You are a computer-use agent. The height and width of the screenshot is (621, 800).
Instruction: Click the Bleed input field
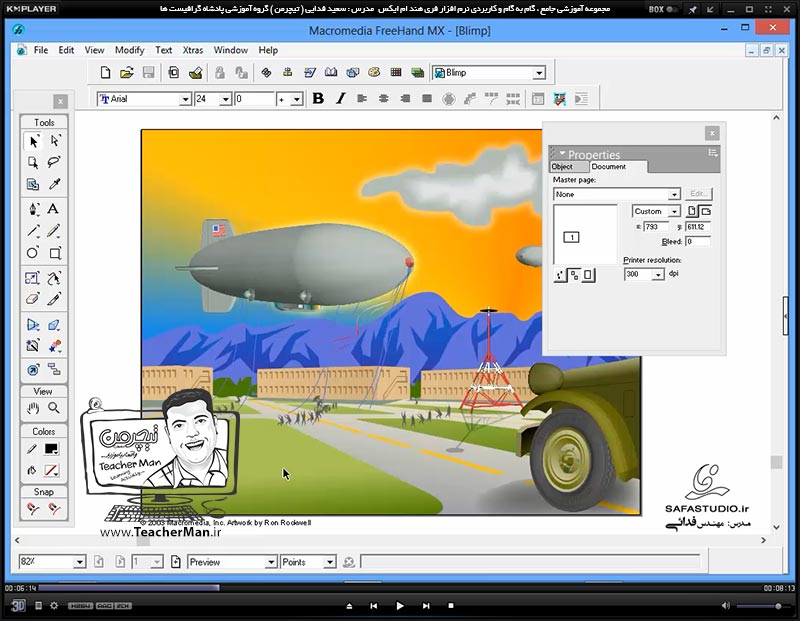pos(697,241)
